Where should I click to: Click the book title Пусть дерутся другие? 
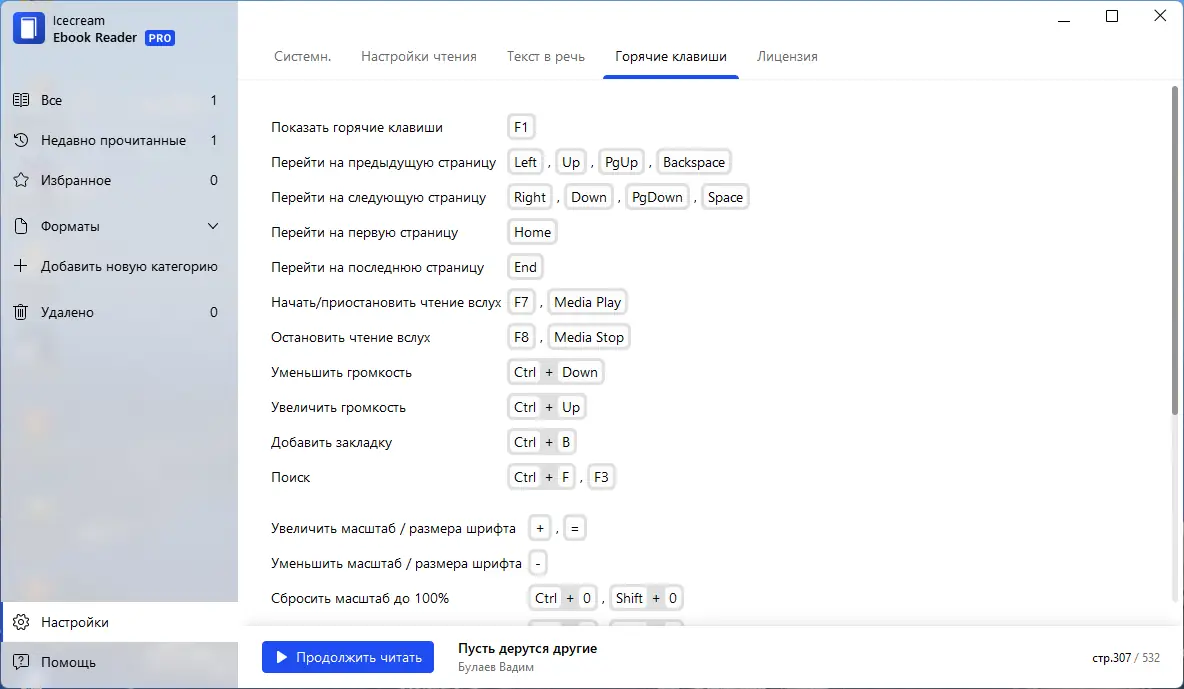[527, 648]
